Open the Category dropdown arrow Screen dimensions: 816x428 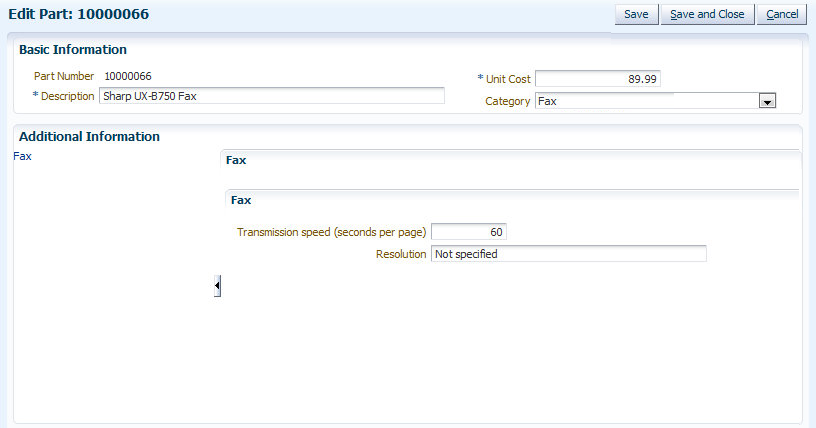click(767, 101)
